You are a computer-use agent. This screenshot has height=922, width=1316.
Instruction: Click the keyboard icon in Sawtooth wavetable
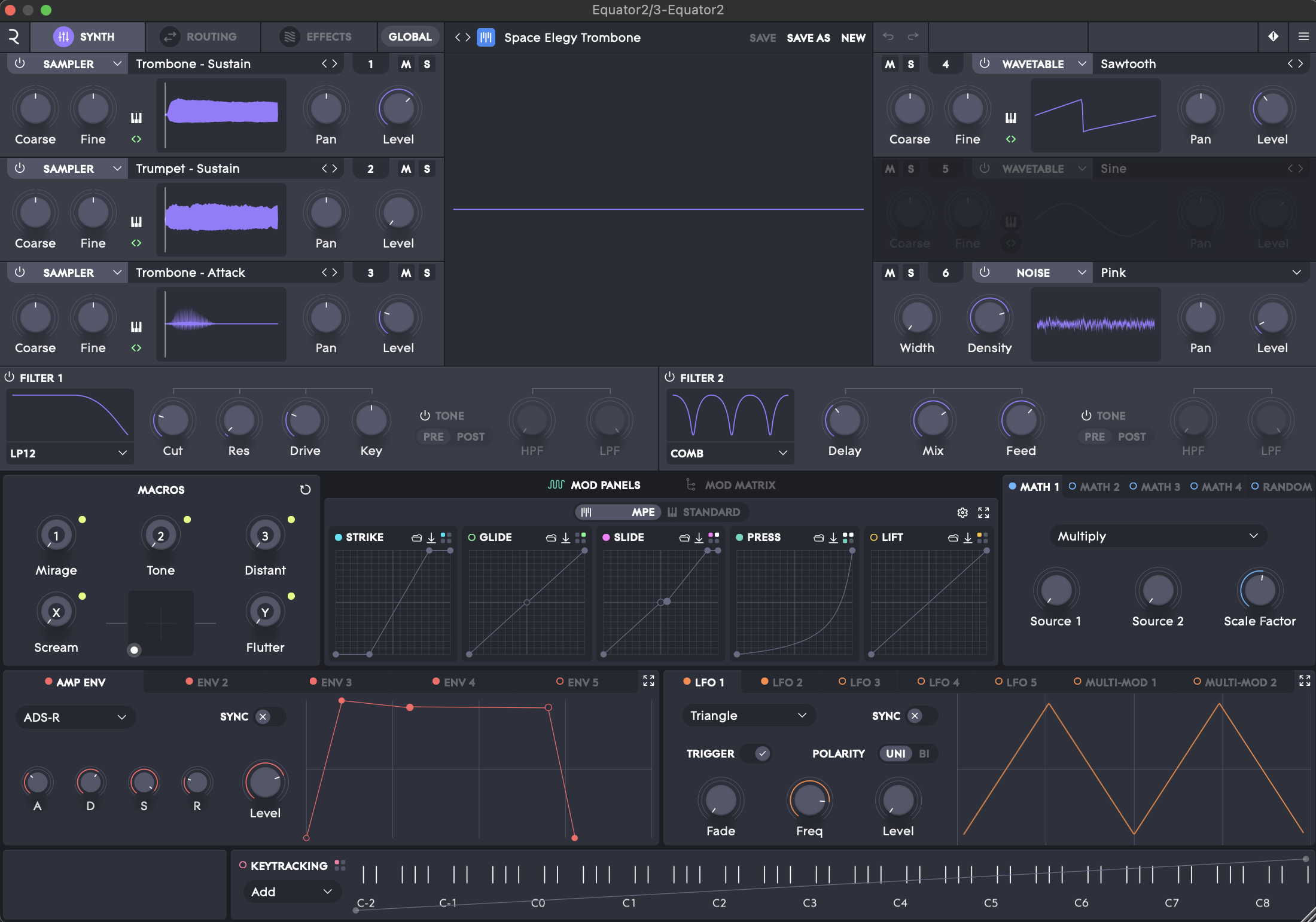coord(1011,118)
